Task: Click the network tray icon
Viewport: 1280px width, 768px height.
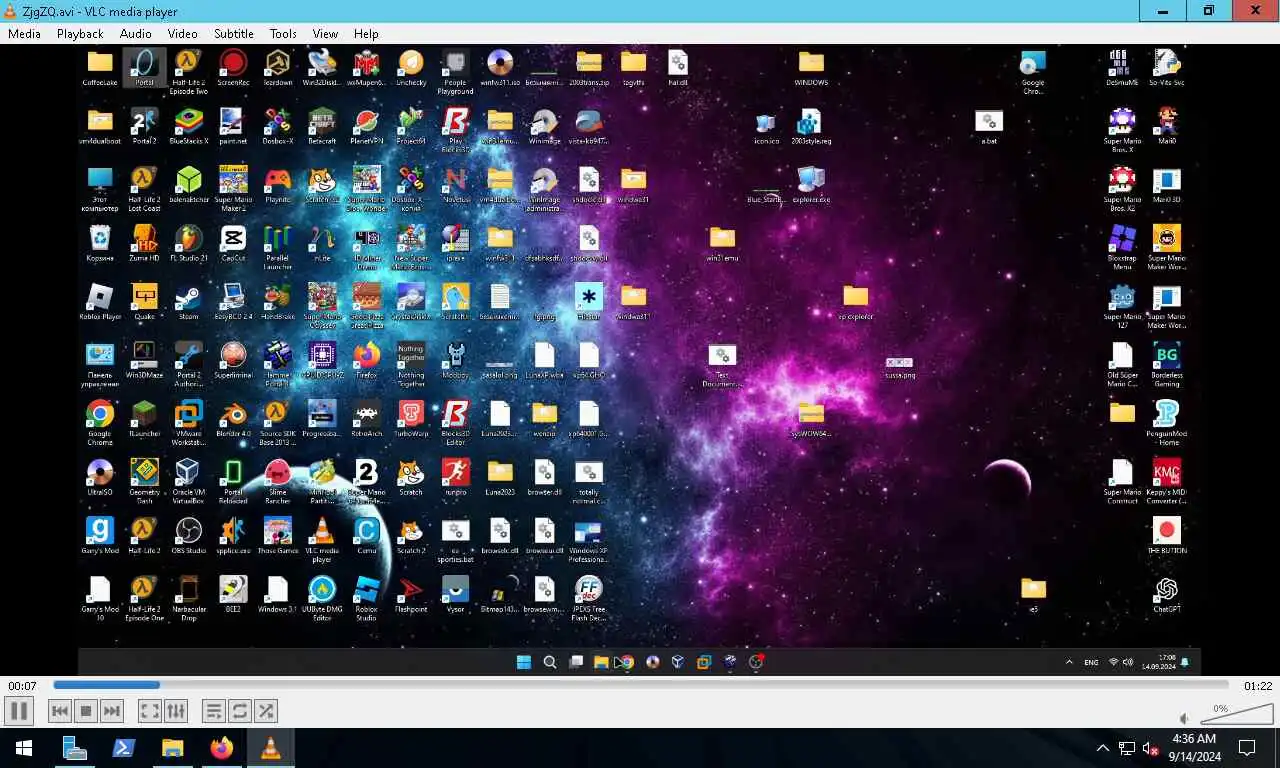Action: (x=1127, y=748)
